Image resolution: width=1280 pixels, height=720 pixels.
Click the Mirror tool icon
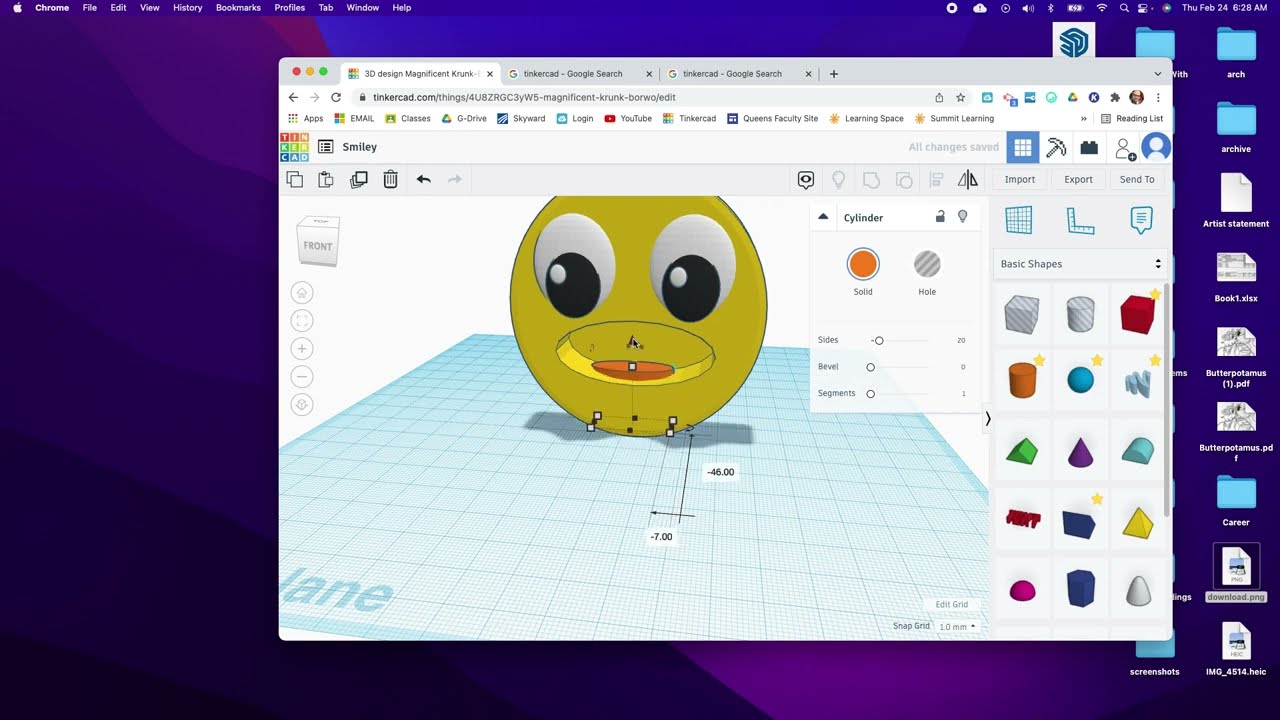click(x=968, y=179)
